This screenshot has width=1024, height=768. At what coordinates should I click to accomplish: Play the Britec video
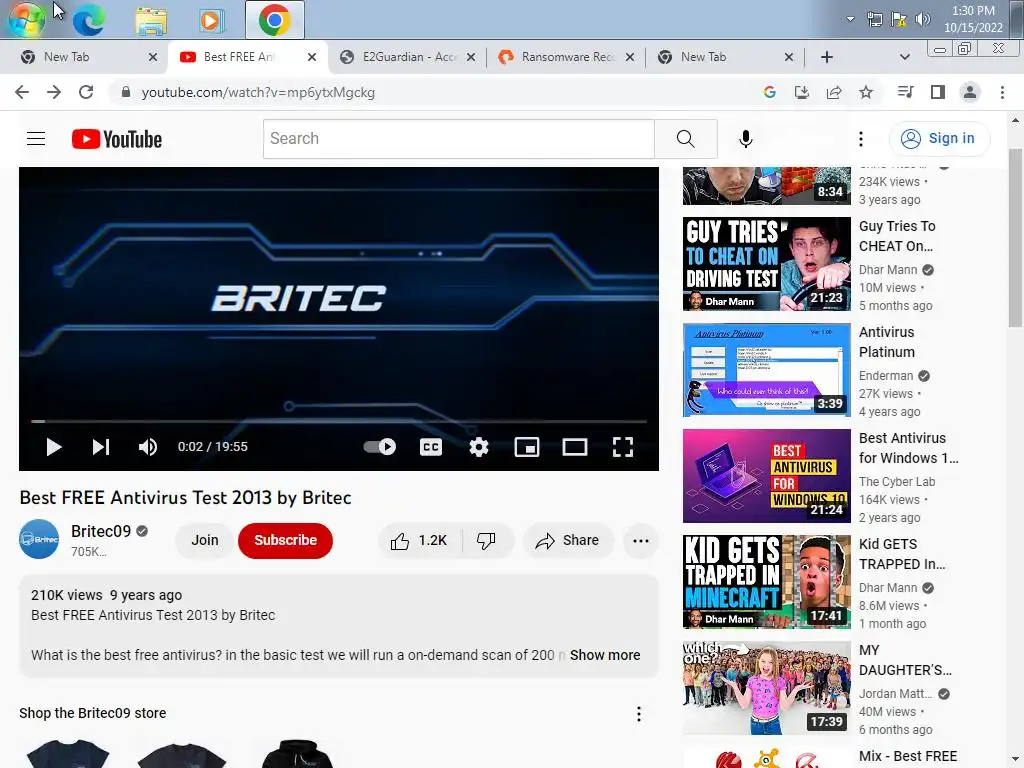54,447
